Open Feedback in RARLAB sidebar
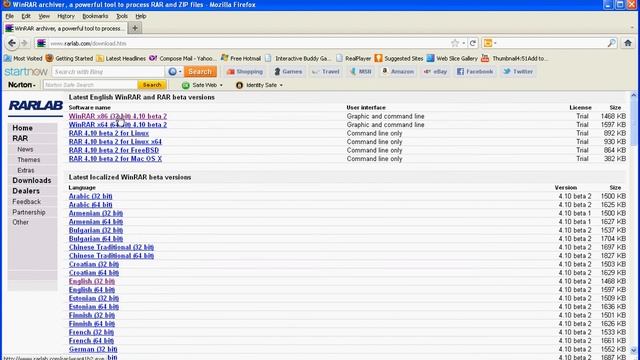640x360 pixels. coord(27,202)
